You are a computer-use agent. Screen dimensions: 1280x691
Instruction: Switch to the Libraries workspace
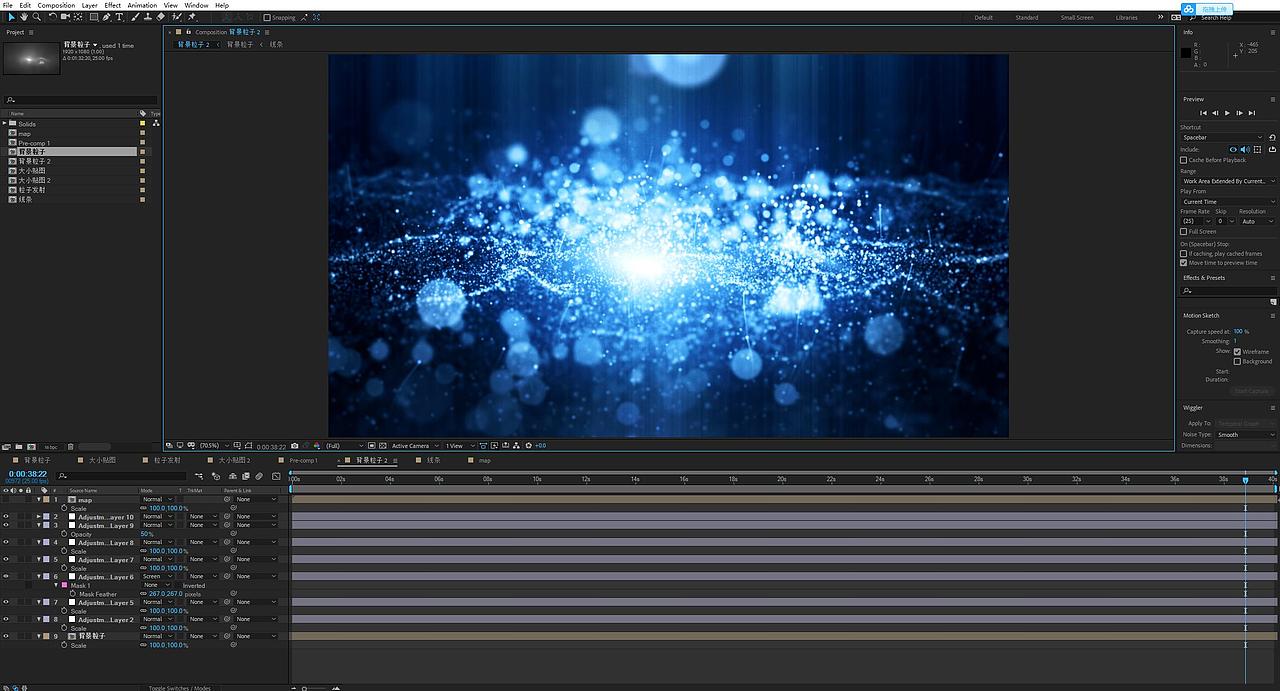click(x=1127, y=17)
